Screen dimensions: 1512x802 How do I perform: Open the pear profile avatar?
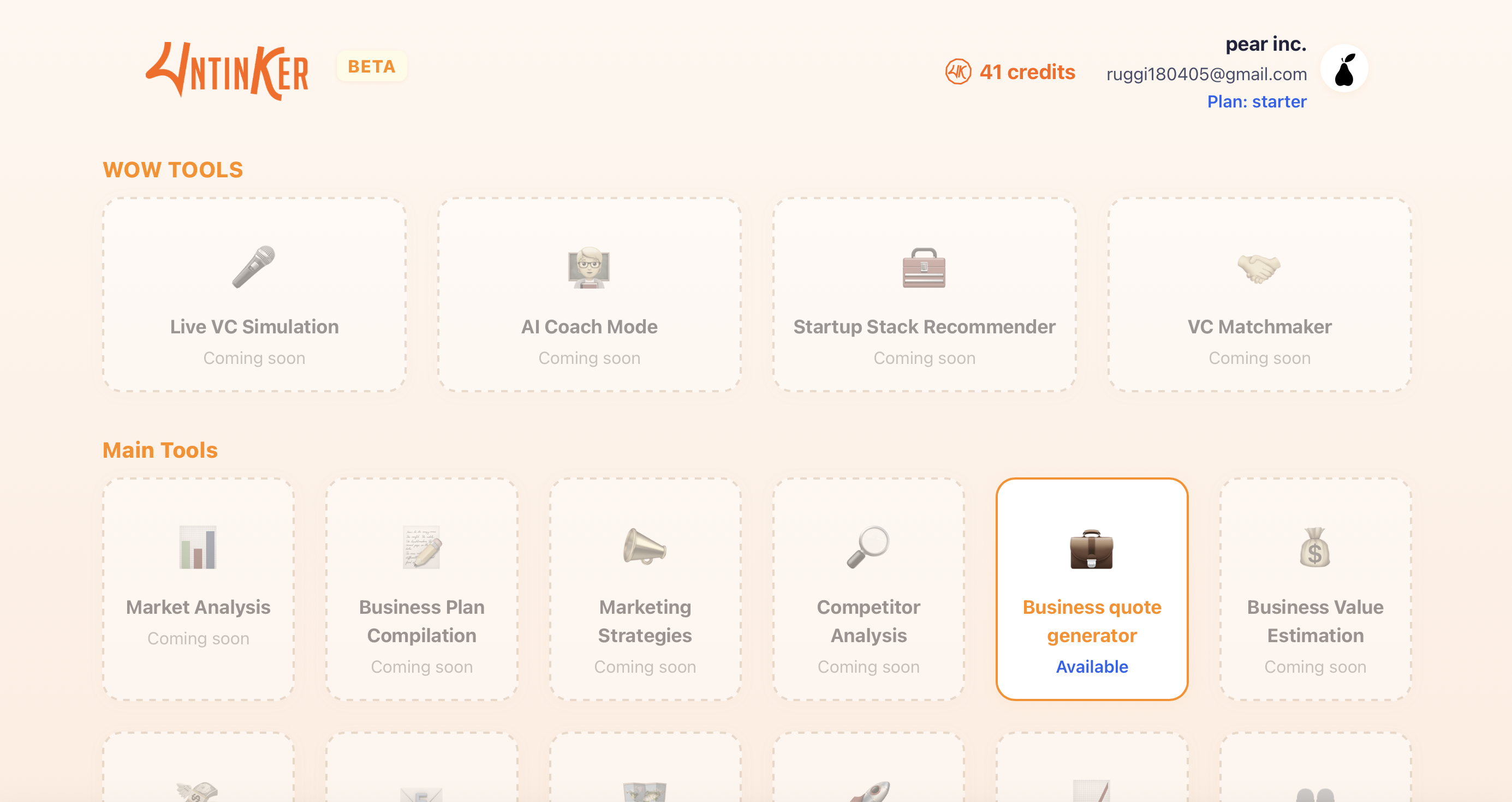tap(1344, 69)
